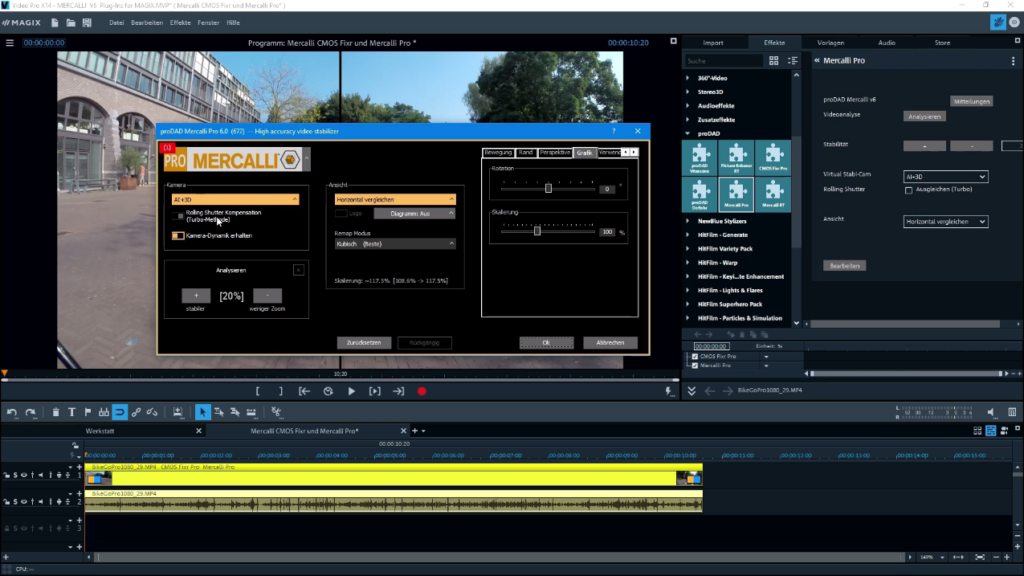Open the Ansicht dropdown in effects panel
The width and height of the screenshot is (1024, 576).
[x=946, y=222]
